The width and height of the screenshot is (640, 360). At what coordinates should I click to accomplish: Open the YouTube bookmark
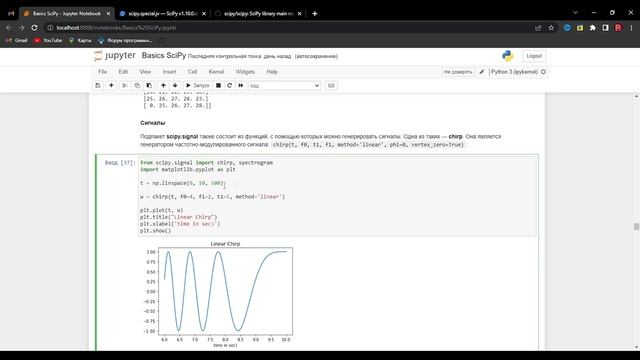click(x=48, y=40)
